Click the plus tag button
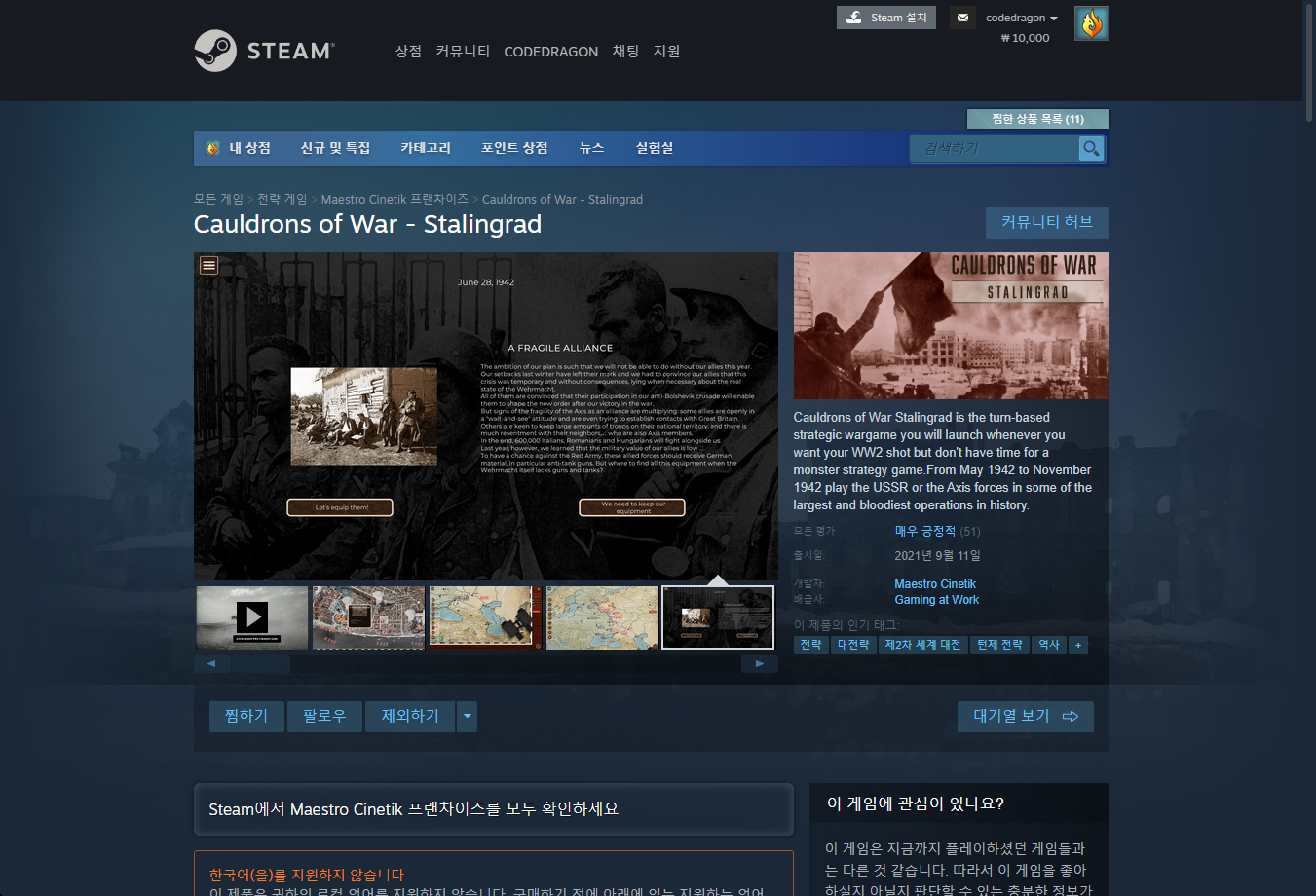This screenshot has width=1316, height=896. (x=1078, y=645)
